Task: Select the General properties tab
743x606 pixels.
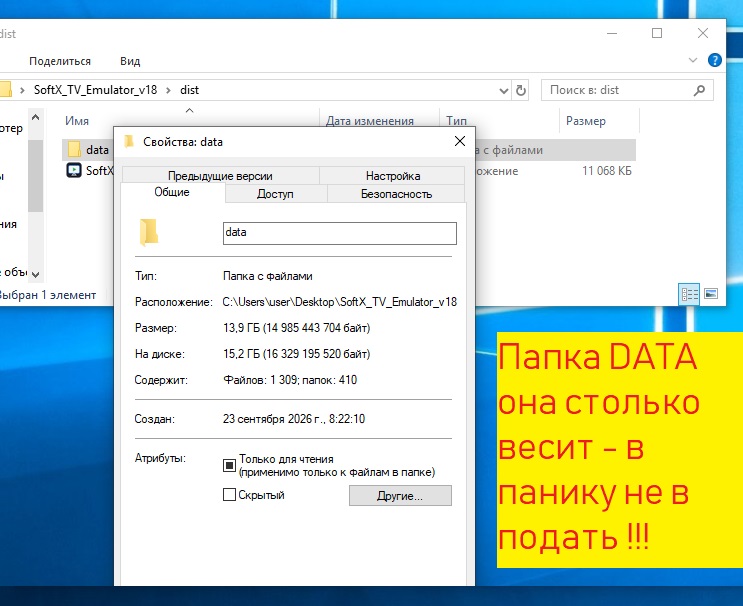Action: [172, 192]
